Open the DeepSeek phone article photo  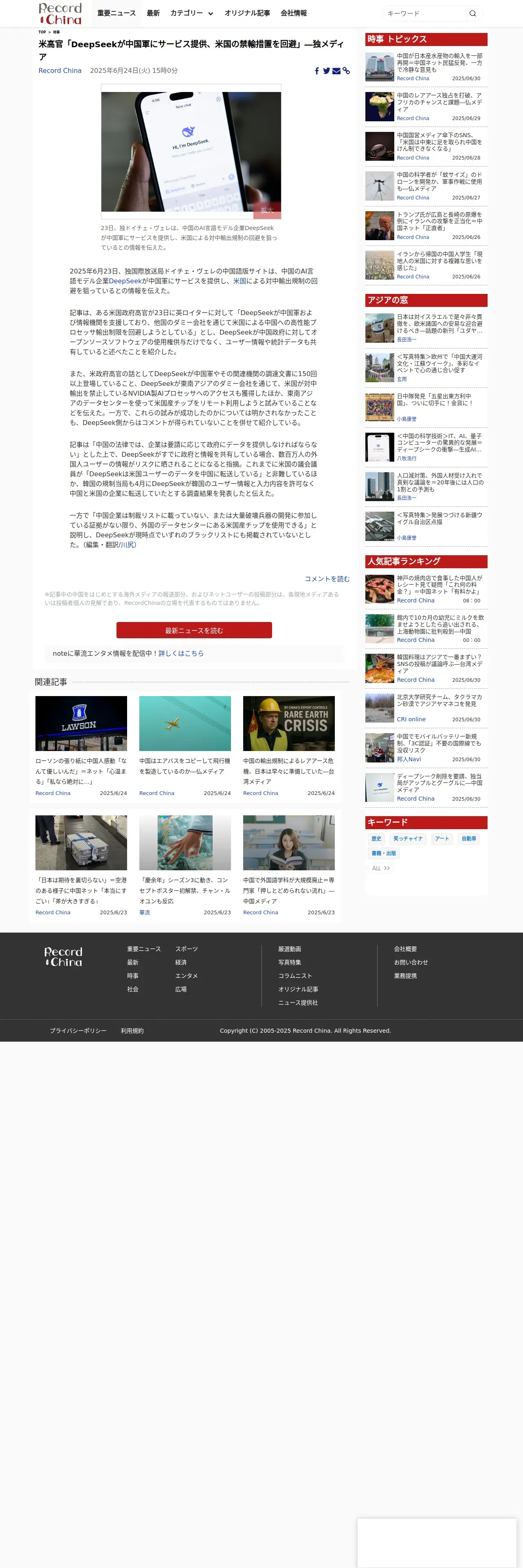pyautogui.click(x=191, y=151)
